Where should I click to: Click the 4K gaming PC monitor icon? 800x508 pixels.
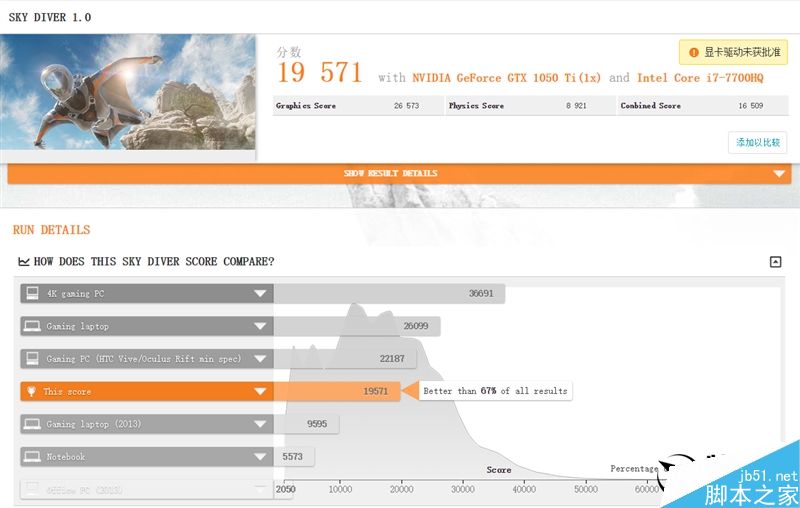pyautogui.click(x=33, y=293)
